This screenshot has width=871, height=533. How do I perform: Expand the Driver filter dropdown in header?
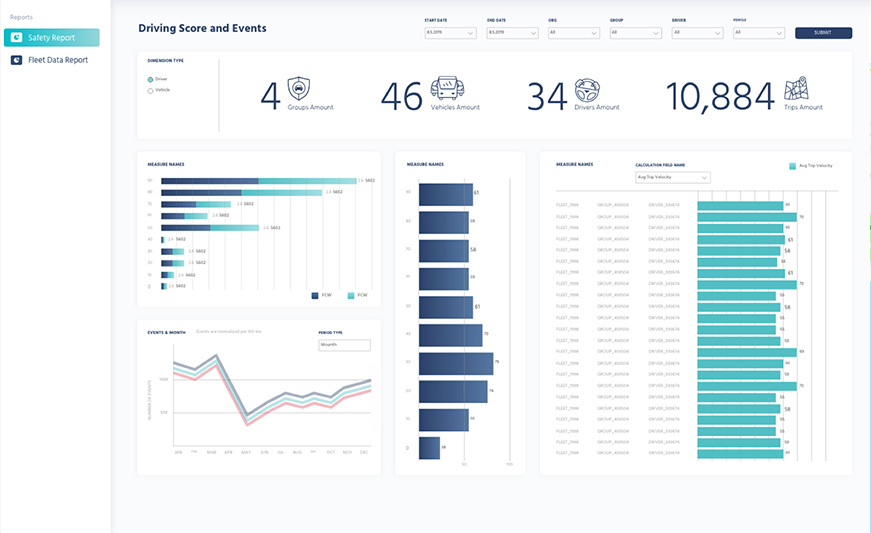click(697, 33)
